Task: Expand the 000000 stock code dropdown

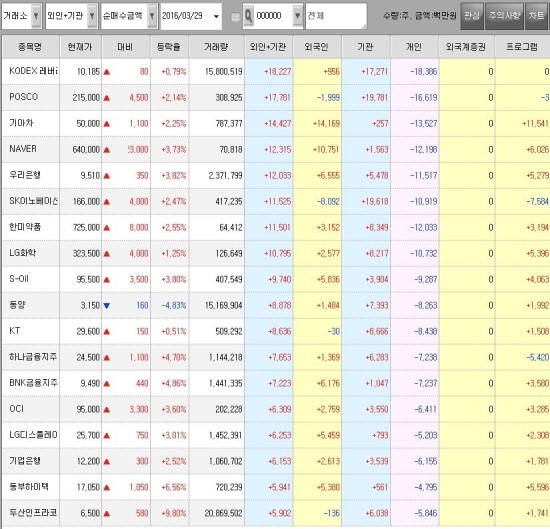Action: point(297,16)
